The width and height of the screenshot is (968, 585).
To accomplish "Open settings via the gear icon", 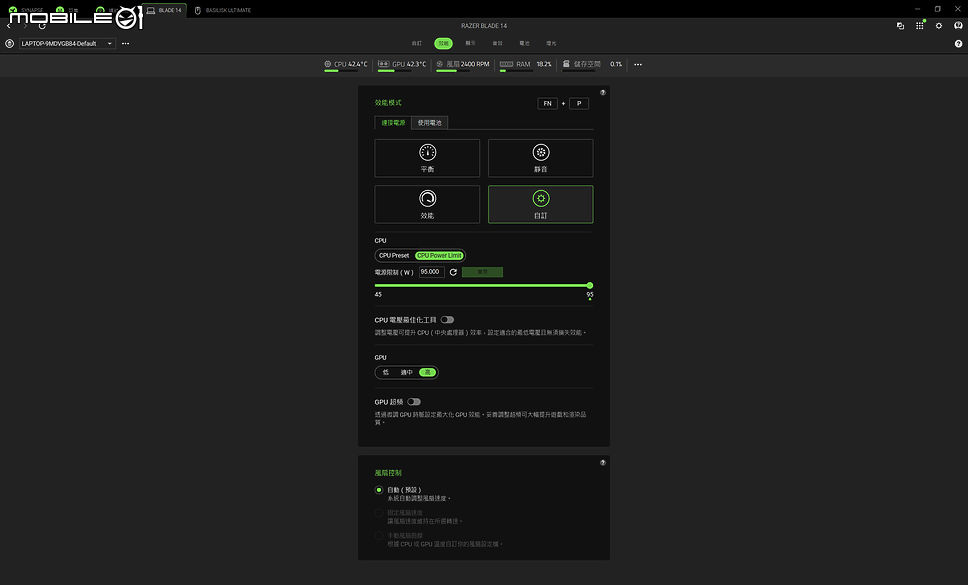I will [x=939, y=26].
